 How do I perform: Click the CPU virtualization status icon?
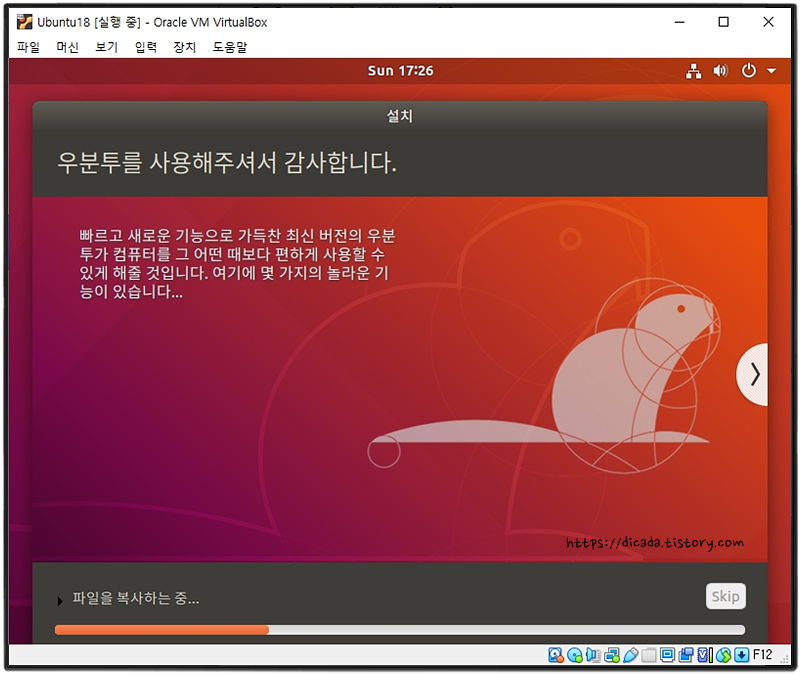pyautogui.click(x=705, y=655)
